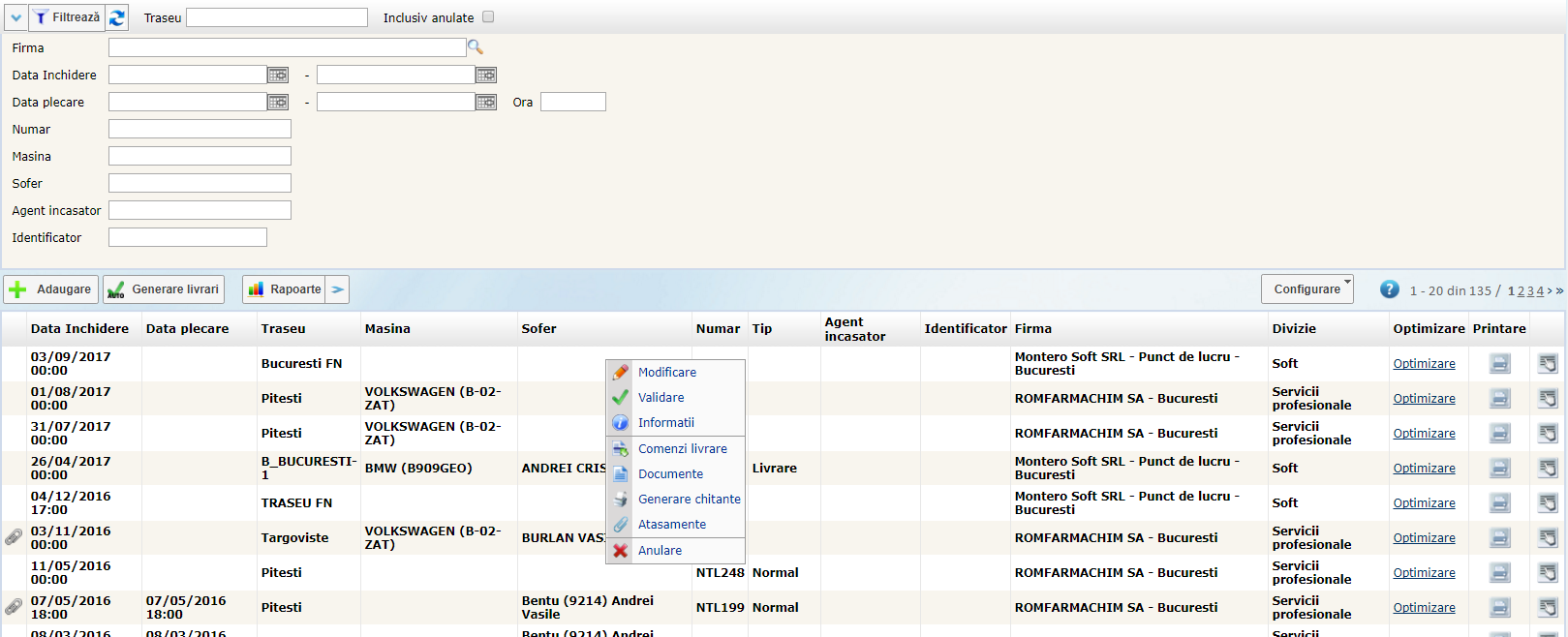Screen dimensions: 1568x637
Task: Enable the Inclusiv anulate checkbox
Action: (x=488, y=17)
